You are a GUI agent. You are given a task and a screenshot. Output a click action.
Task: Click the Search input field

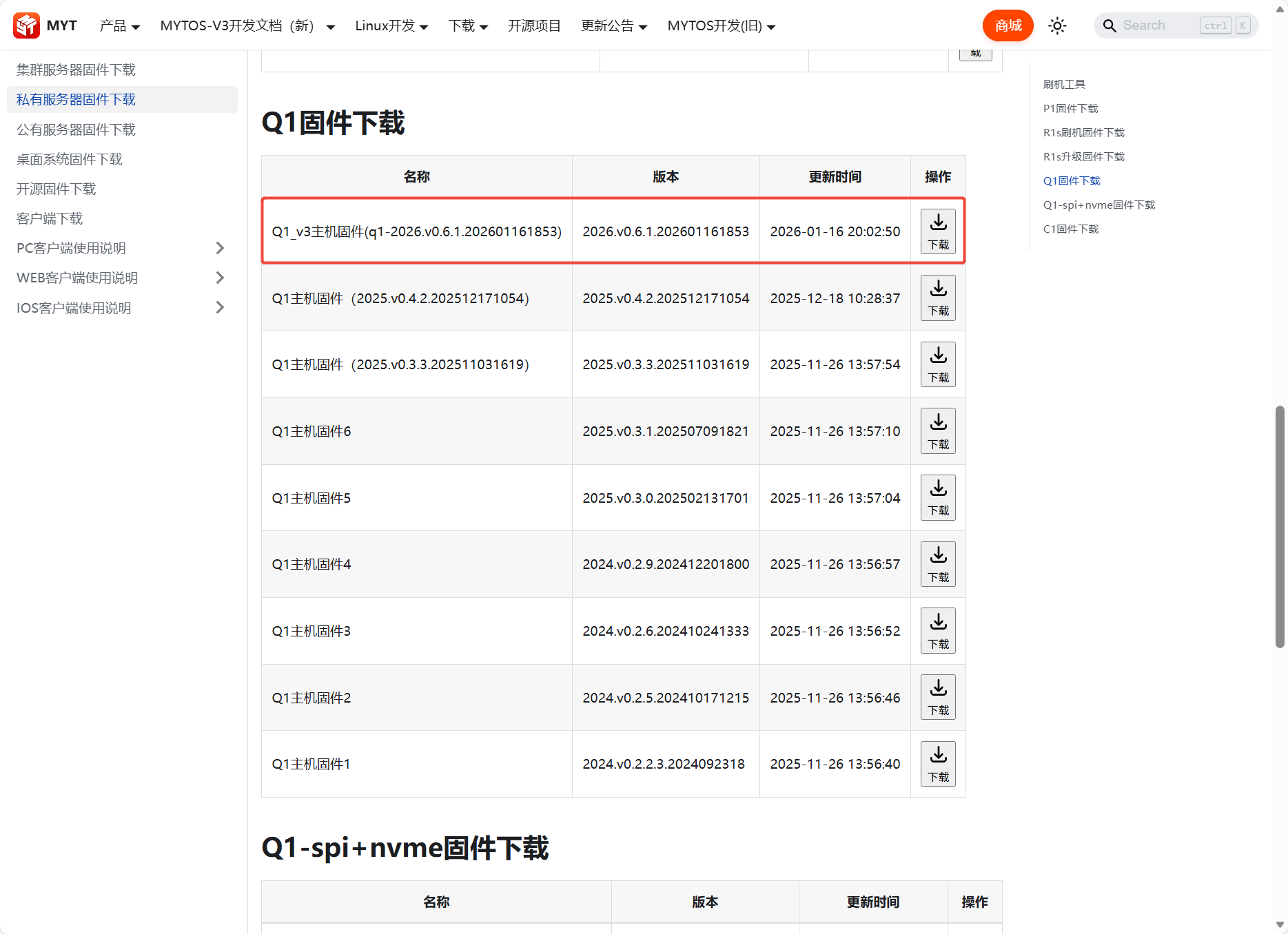click(x=1158, y=25)
